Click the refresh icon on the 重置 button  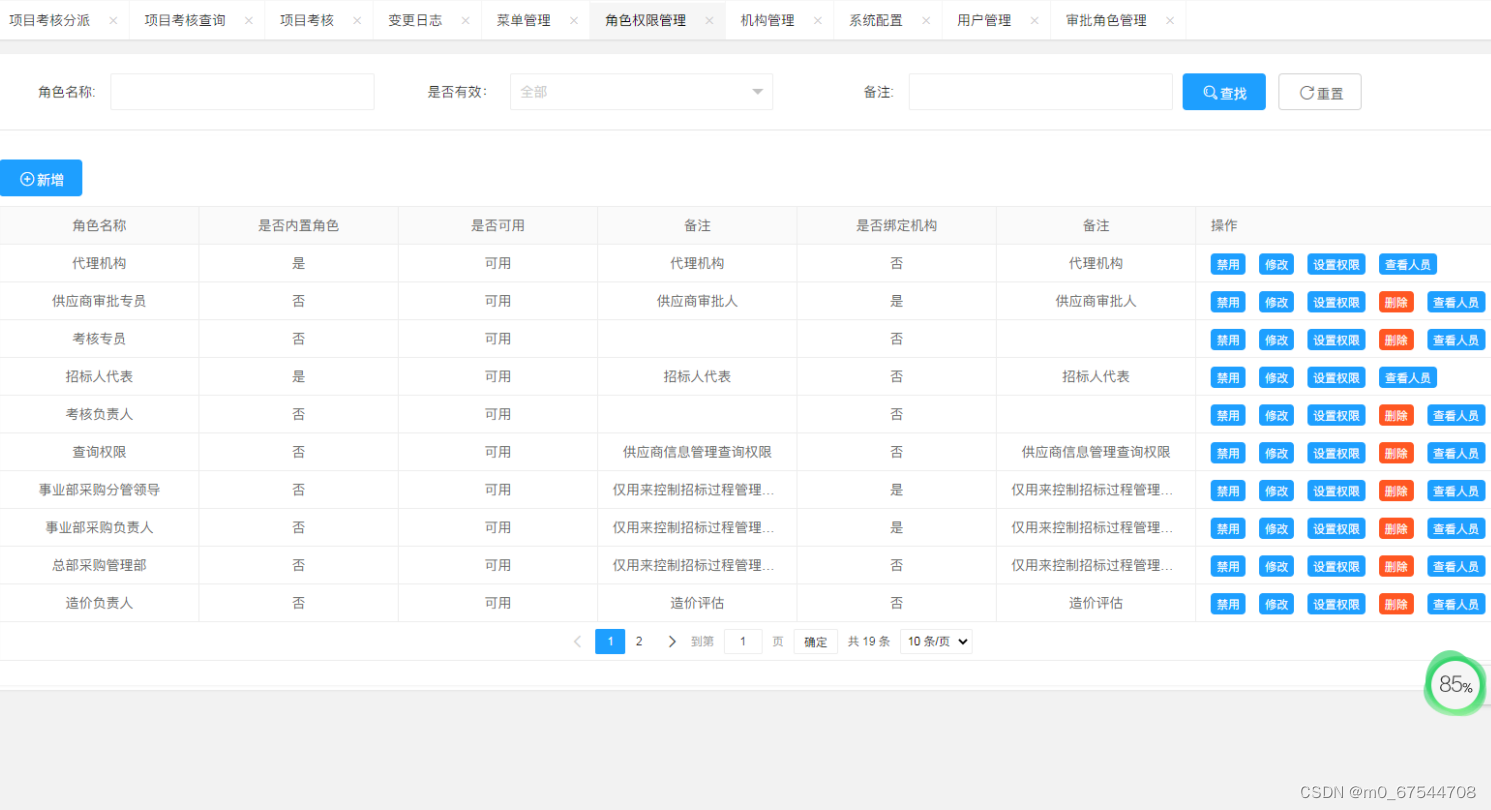pyautogui.click(x=1306, y=91)
